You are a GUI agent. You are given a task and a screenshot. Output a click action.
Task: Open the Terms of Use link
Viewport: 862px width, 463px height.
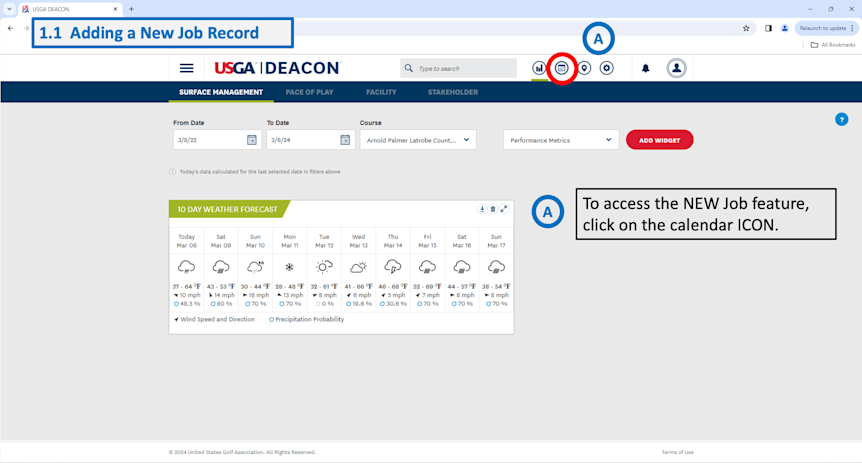pos(677,452)
